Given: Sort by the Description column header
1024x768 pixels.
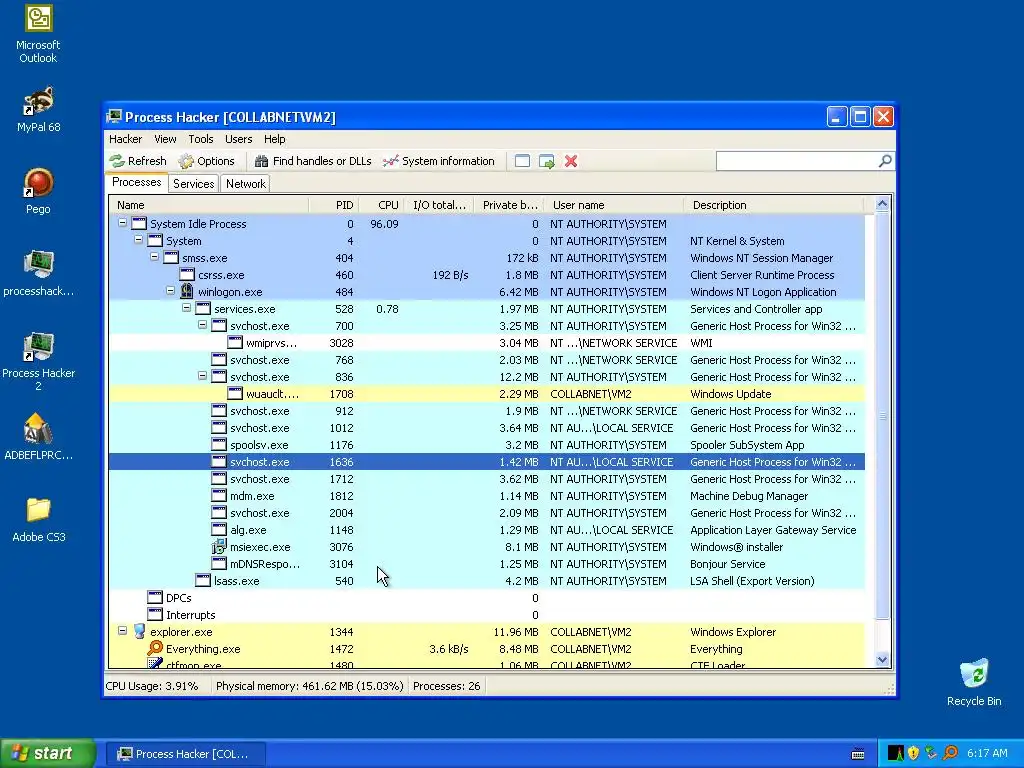Looking at the screenshot, I should point(773,205).
